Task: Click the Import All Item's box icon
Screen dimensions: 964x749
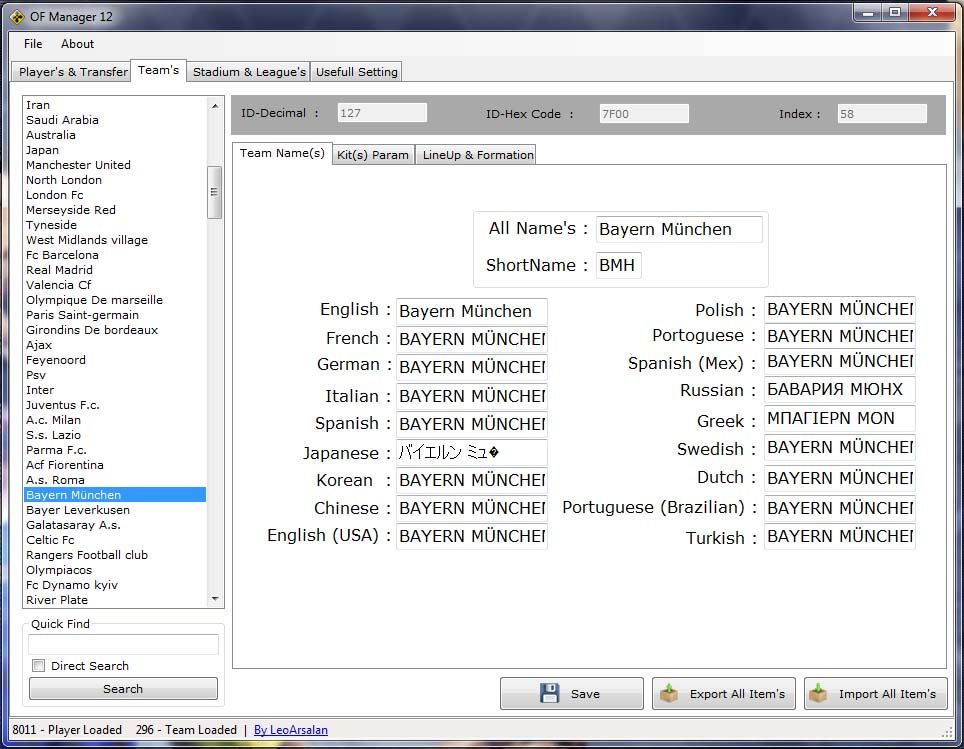Action: [x=819, y=693]
